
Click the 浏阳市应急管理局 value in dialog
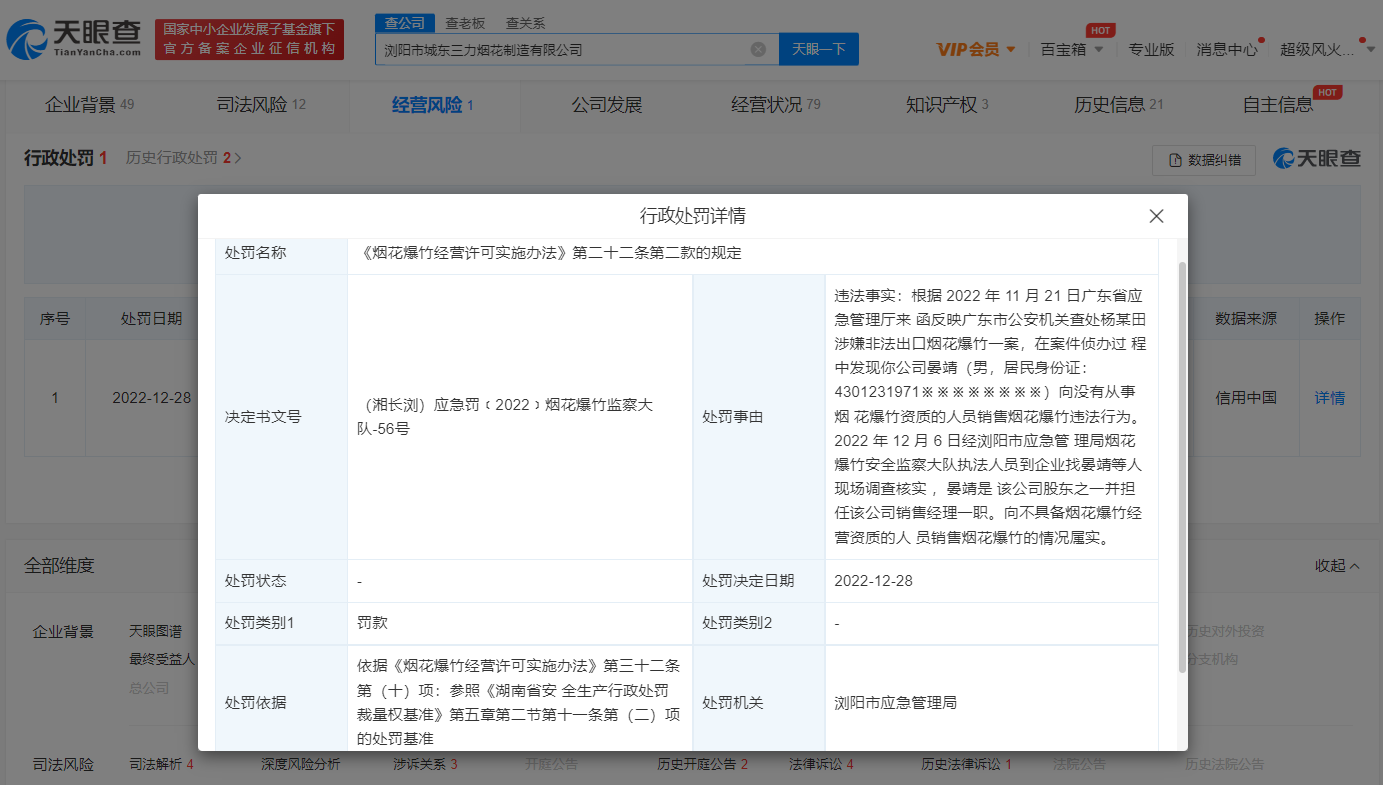click(896, 702)
